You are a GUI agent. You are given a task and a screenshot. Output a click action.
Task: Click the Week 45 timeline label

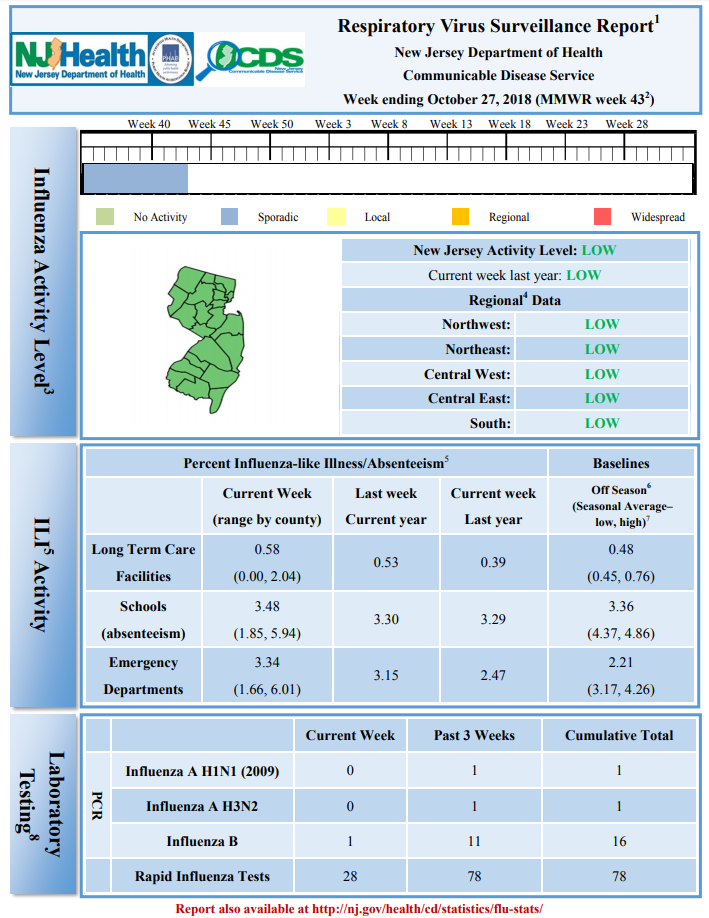[x=210, y=124]
